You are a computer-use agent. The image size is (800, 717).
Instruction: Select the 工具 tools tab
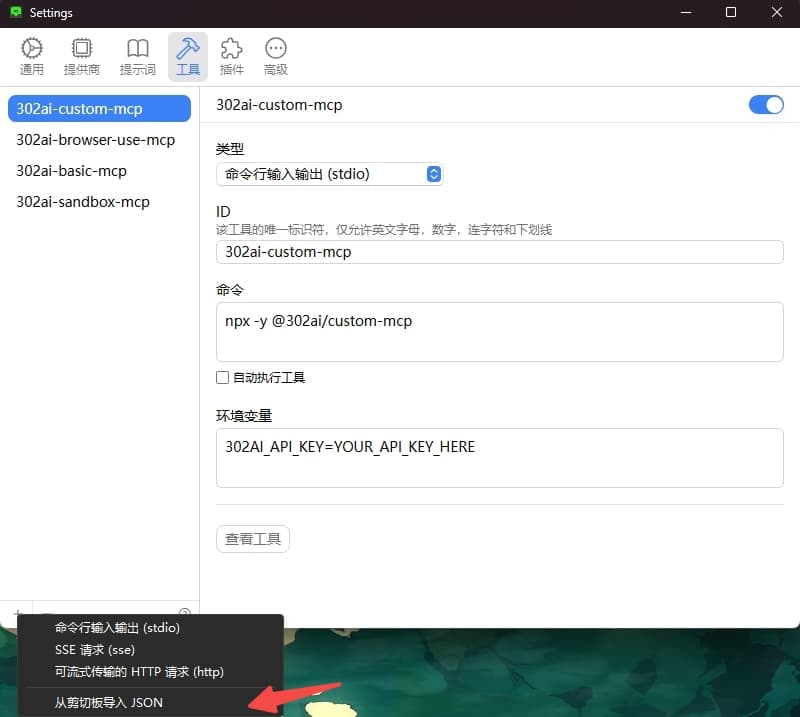tap(188, 57)
